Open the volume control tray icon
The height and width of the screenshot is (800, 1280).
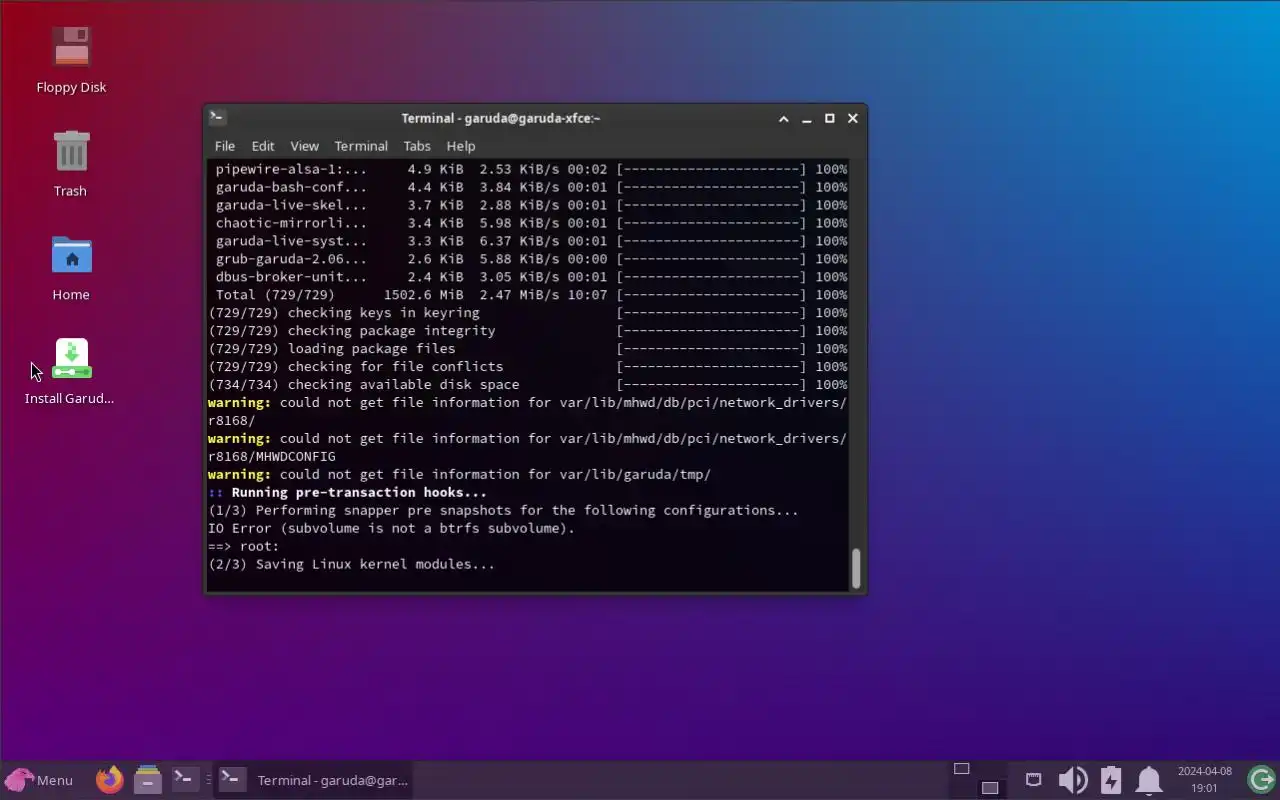tap(1072, 779)
